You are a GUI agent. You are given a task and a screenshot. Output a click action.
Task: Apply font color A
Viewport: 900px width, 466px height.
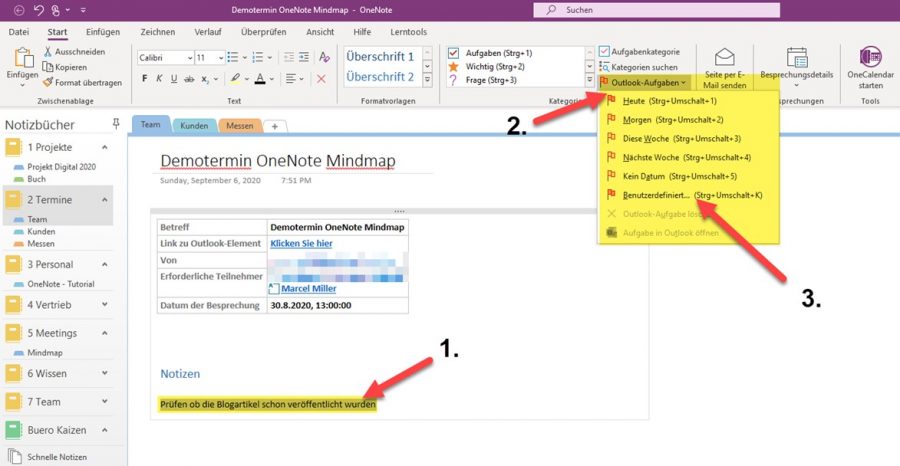(260, 79)
